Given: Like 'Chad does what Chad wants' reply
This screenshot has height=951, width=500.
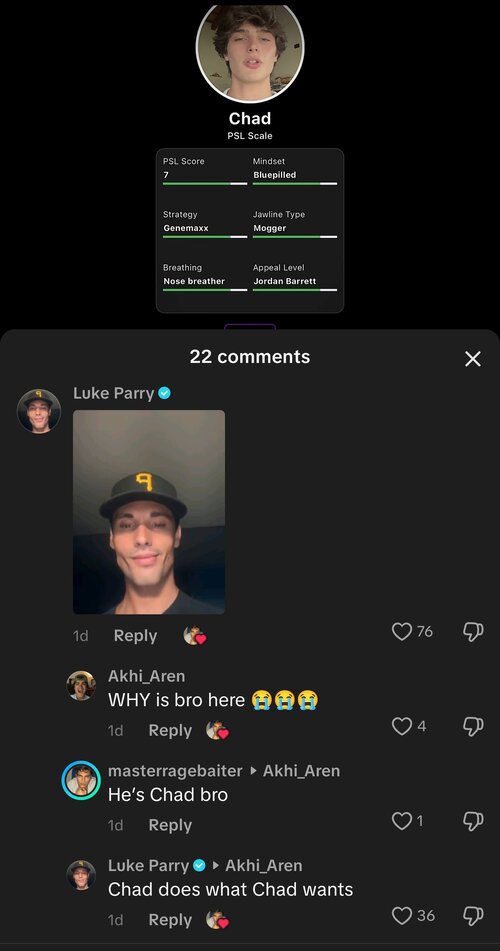Looking at the screenshot, I should (402, 915).
